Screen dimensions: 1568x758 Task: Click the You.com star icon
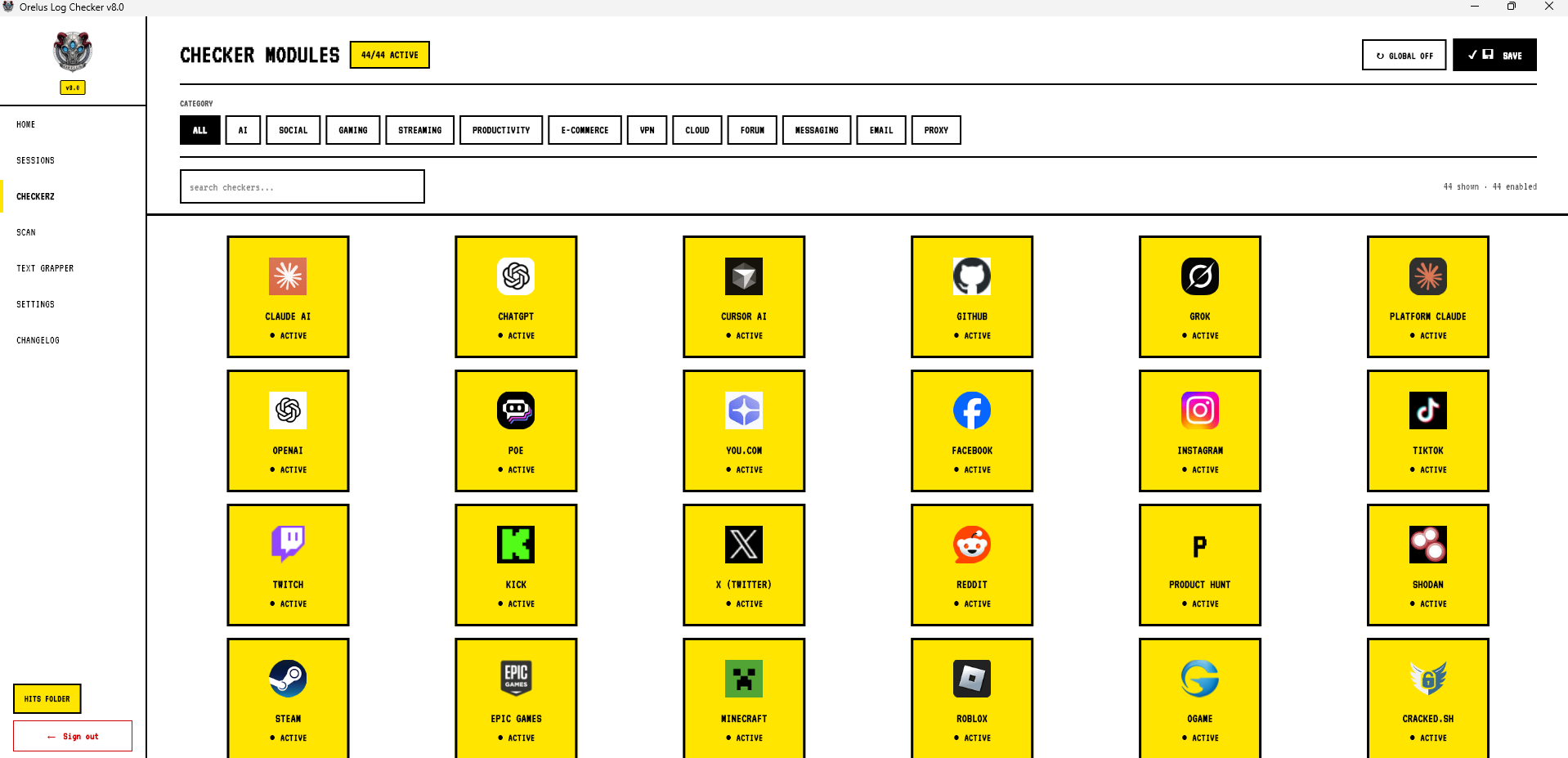click(x=744, y=410)
